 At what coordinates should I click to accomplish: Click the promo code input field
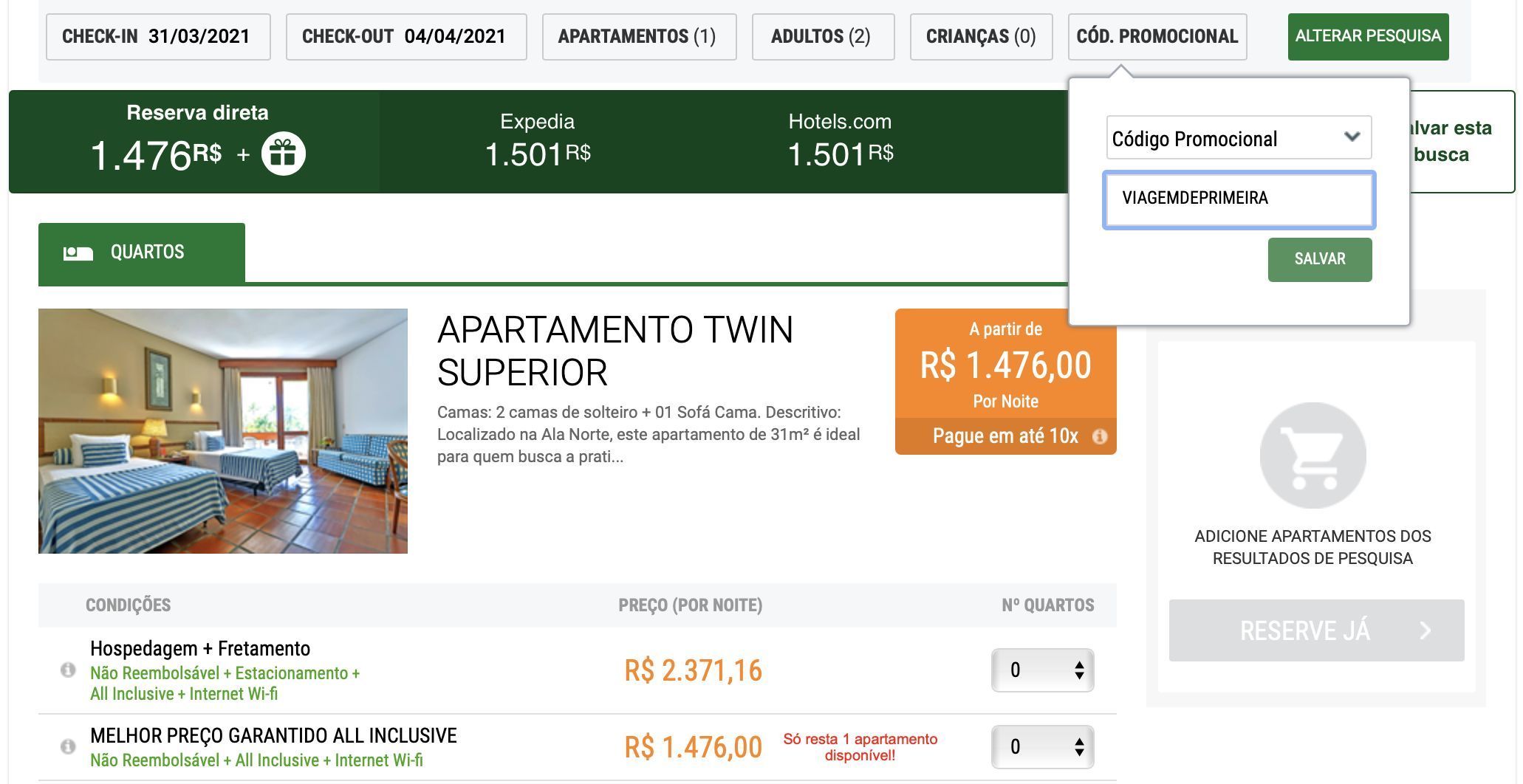pyautogui.click(x=1239, y=199)
